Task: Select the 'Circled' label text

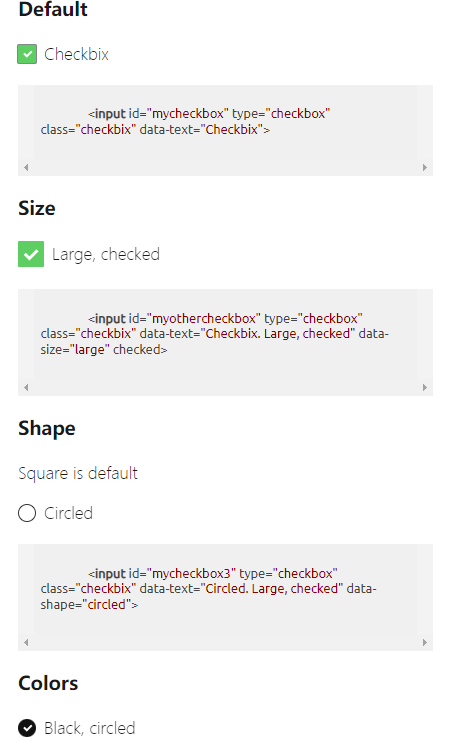Action: tap(68, 513)
